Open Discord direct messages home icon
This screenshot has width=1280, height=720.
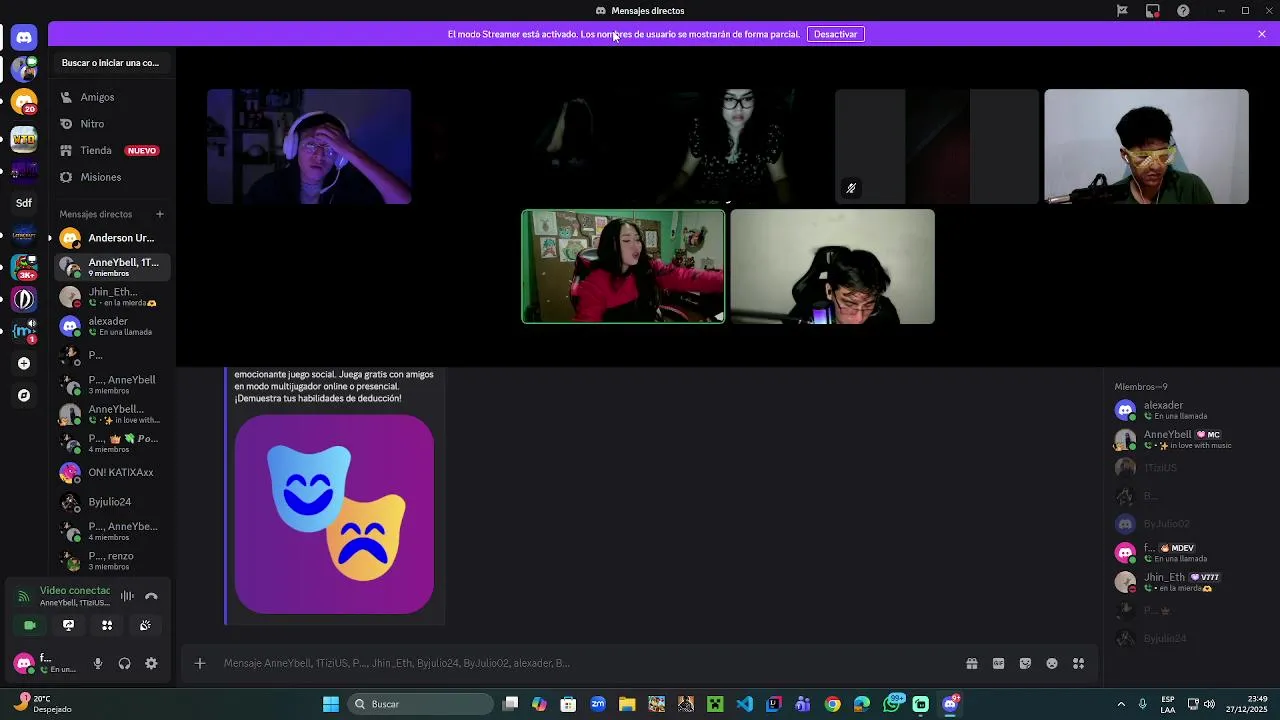point(24,37)
